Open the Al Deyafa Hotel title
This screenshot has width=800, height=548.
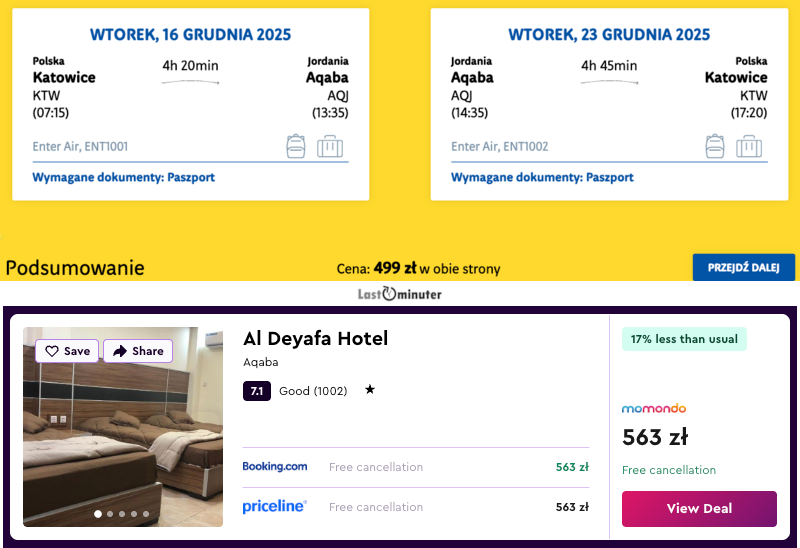point(315,338)
